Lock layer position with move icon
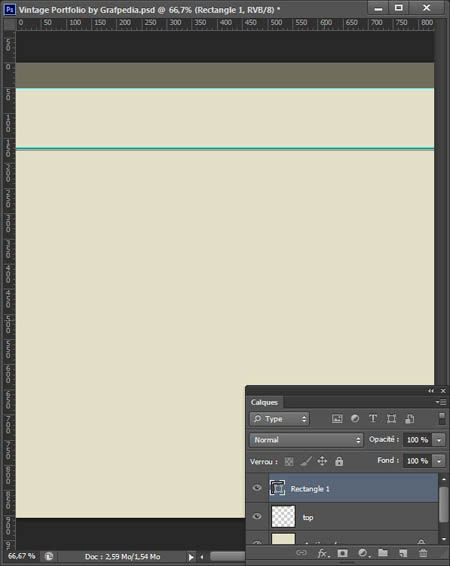 322,461
